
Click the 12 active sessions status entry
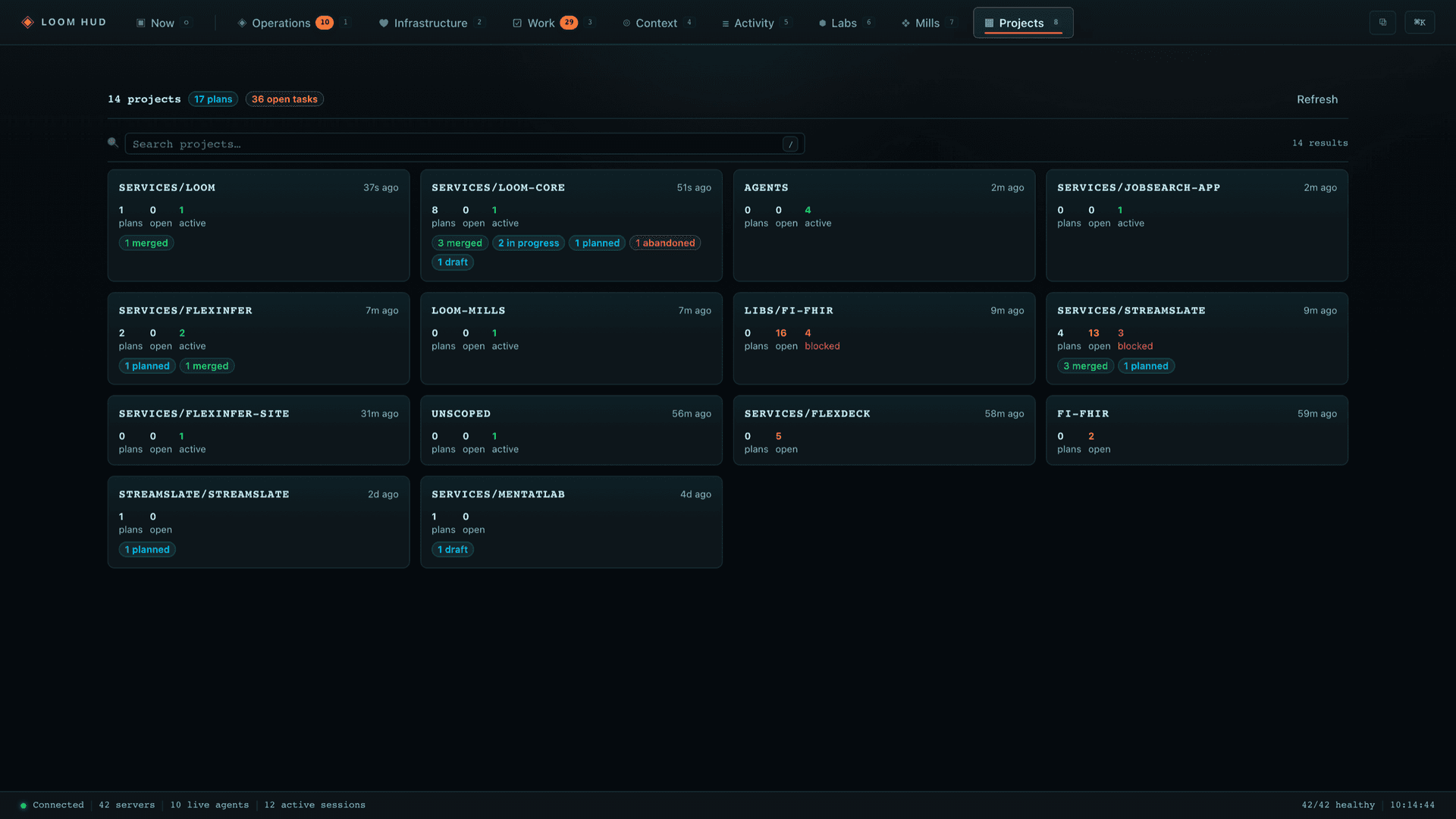click(315, 805)
